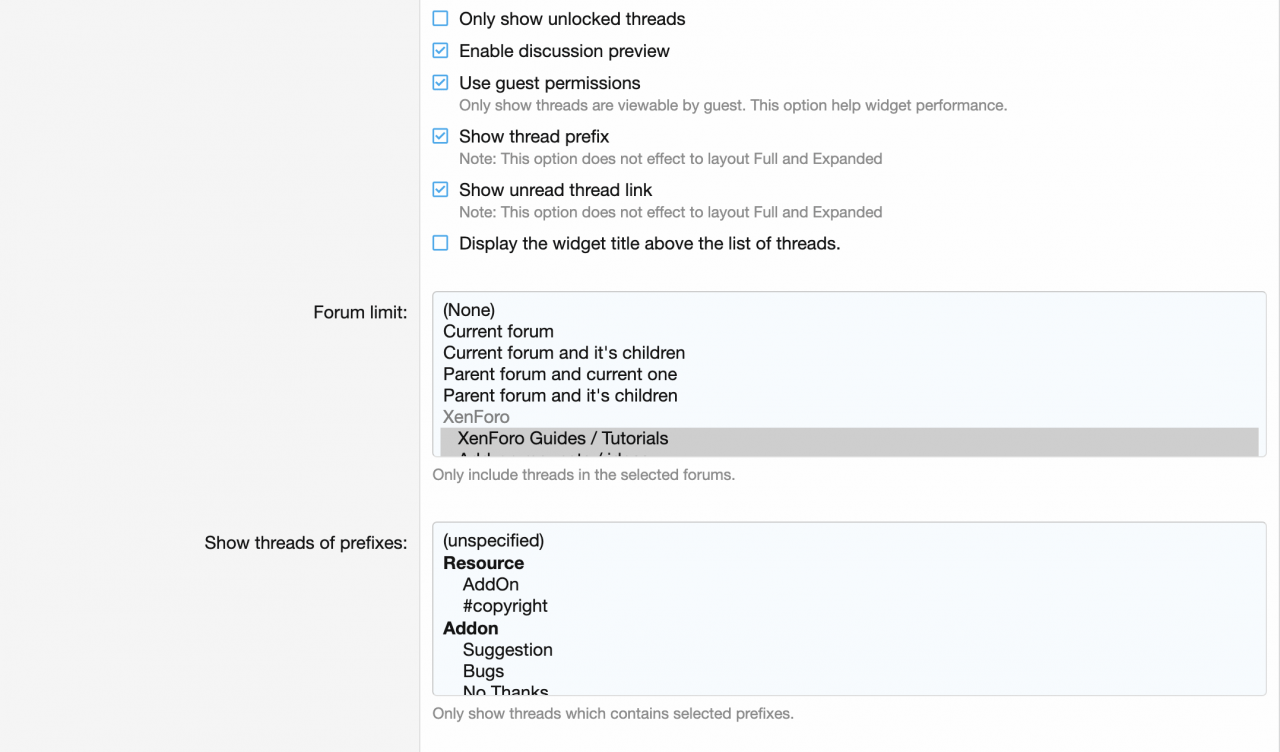Disable Show thread prefix option
The image size is (1280, 752).
(440, 136)
